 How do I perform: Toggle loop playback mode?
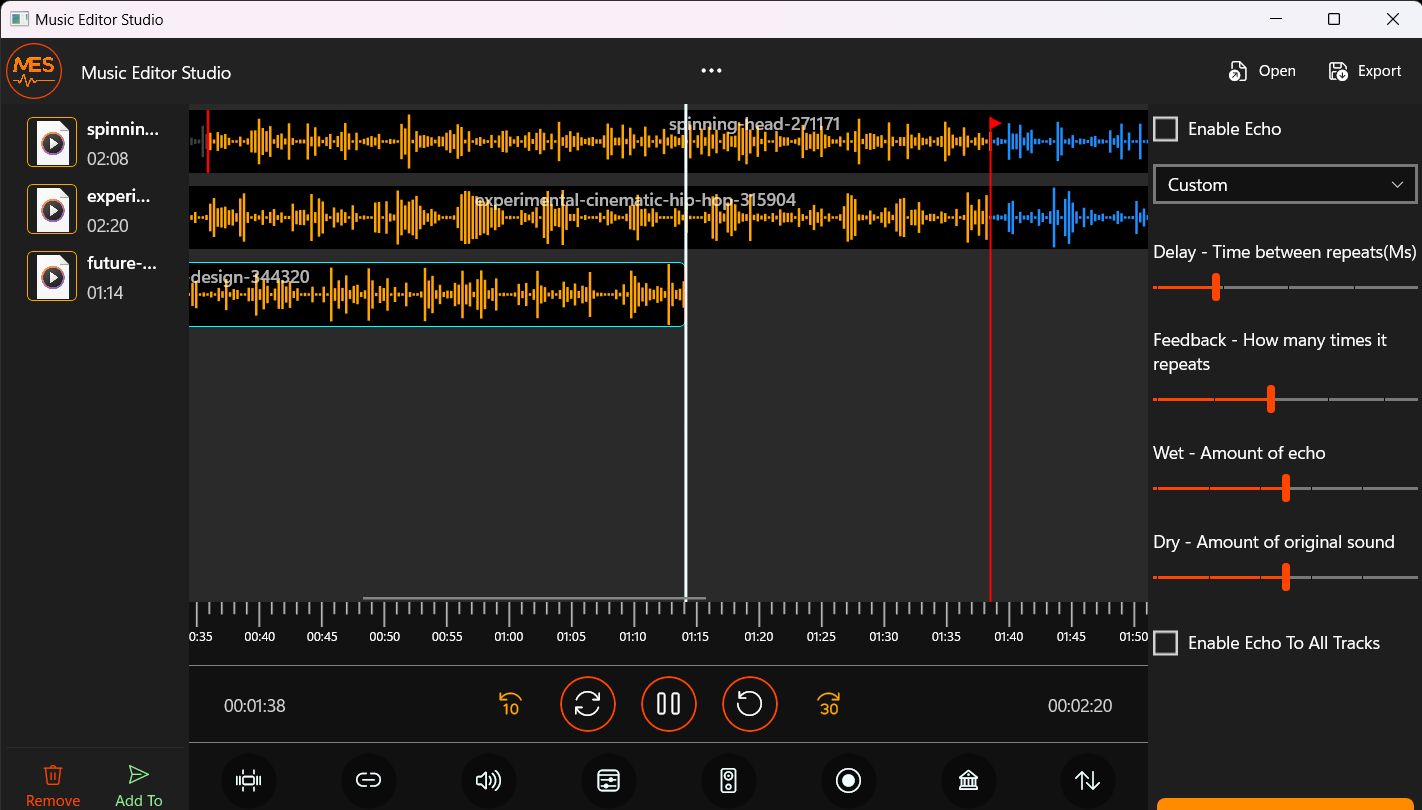pos(588,704)
